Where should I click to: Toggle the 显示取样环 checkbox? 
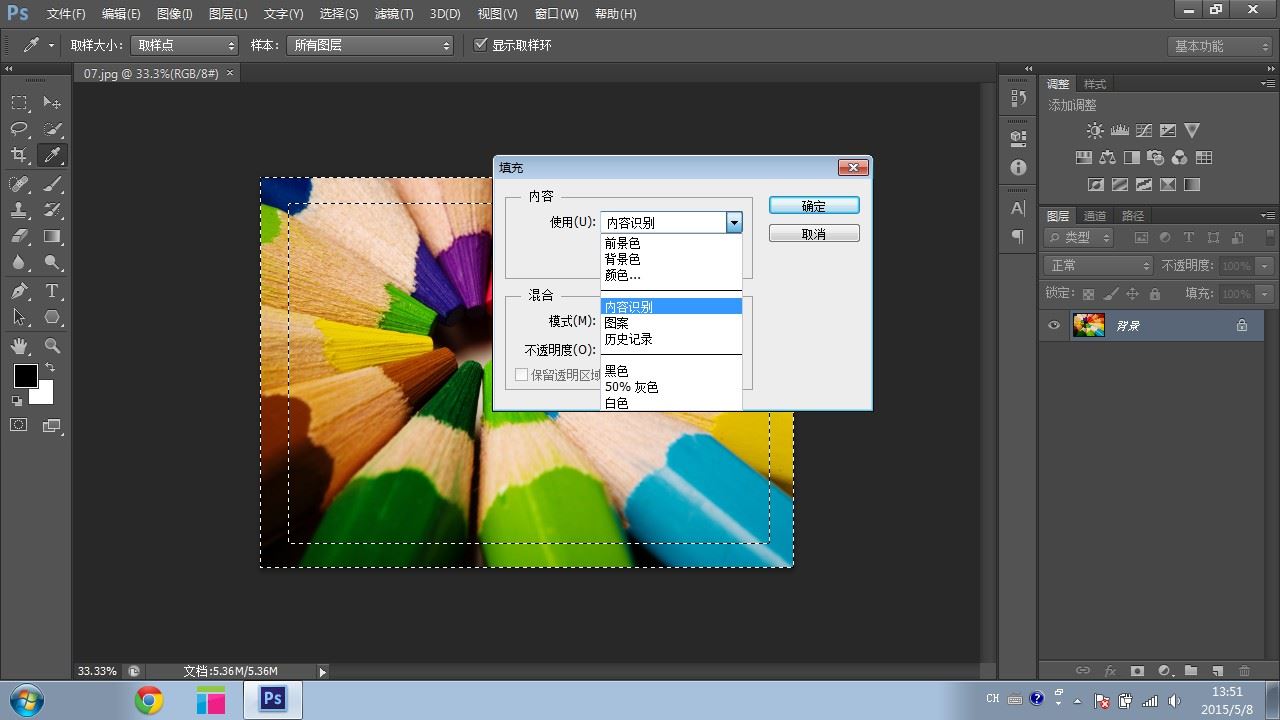481,45
